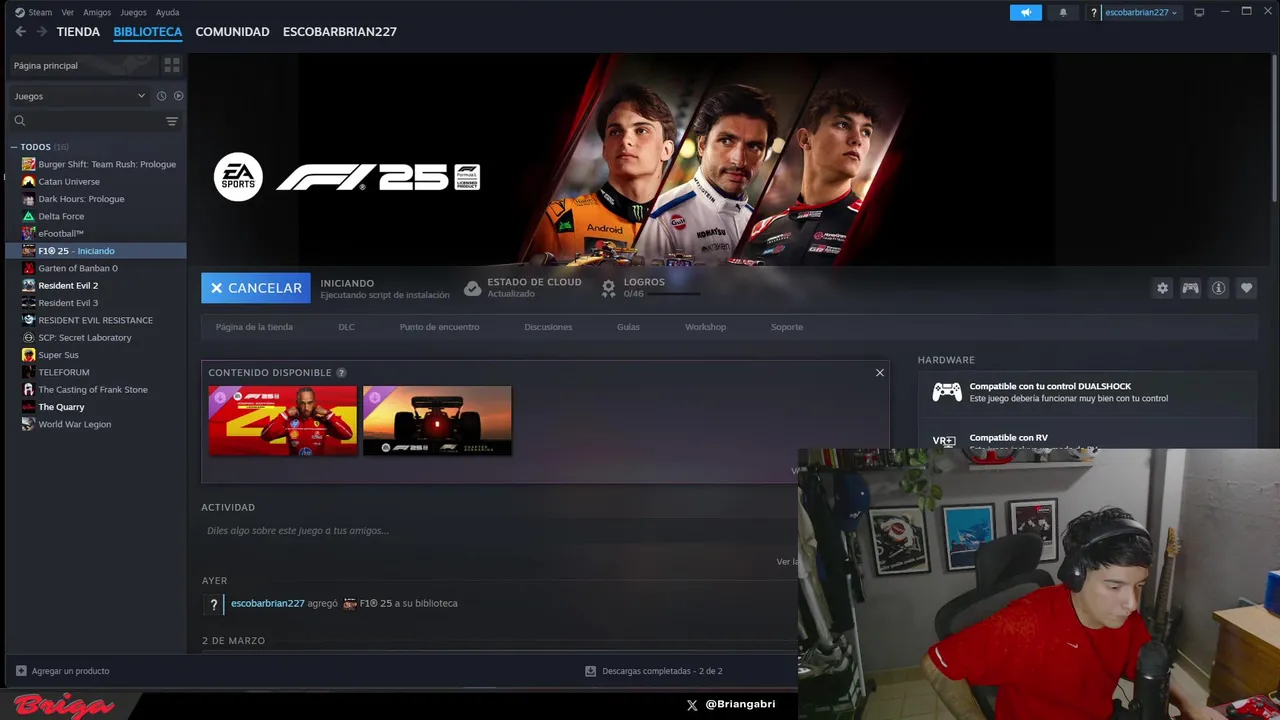1280x720 pixels.
Task: Open controller configuration icon
Action: pyautogui.click(x=1190, y=288)
